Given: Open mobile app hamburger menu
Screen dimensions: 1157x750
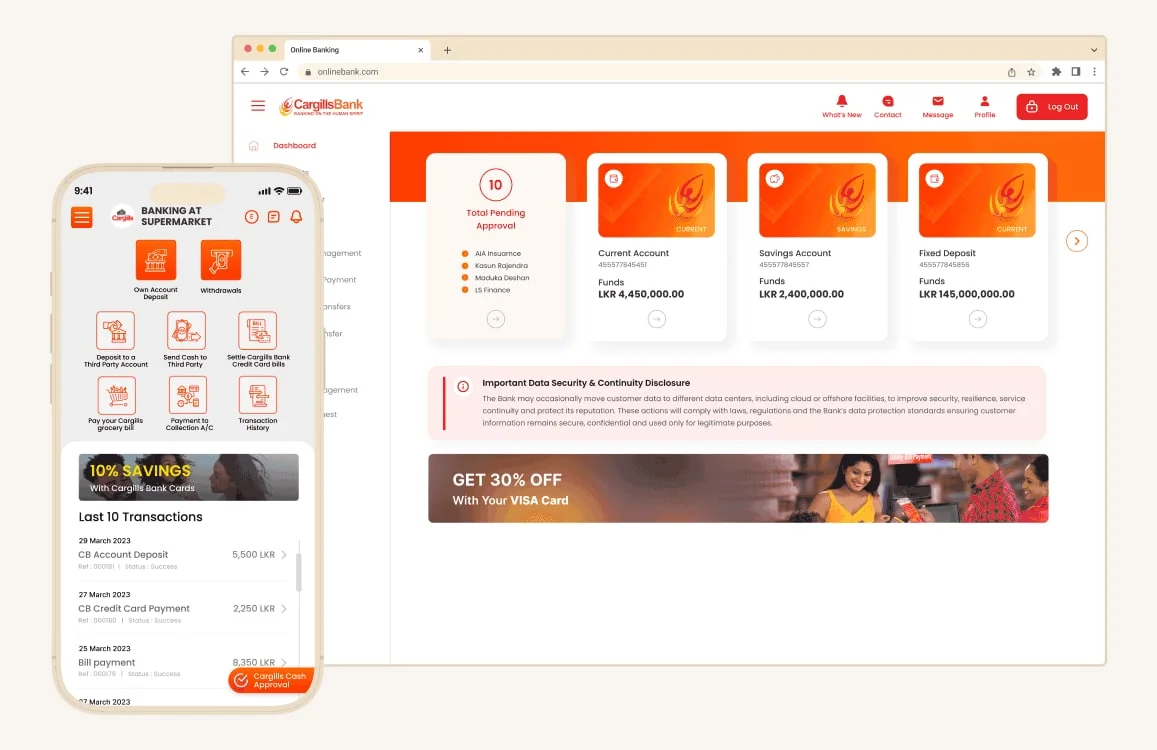Looking at the screenshot, I should tap(82, 217).
